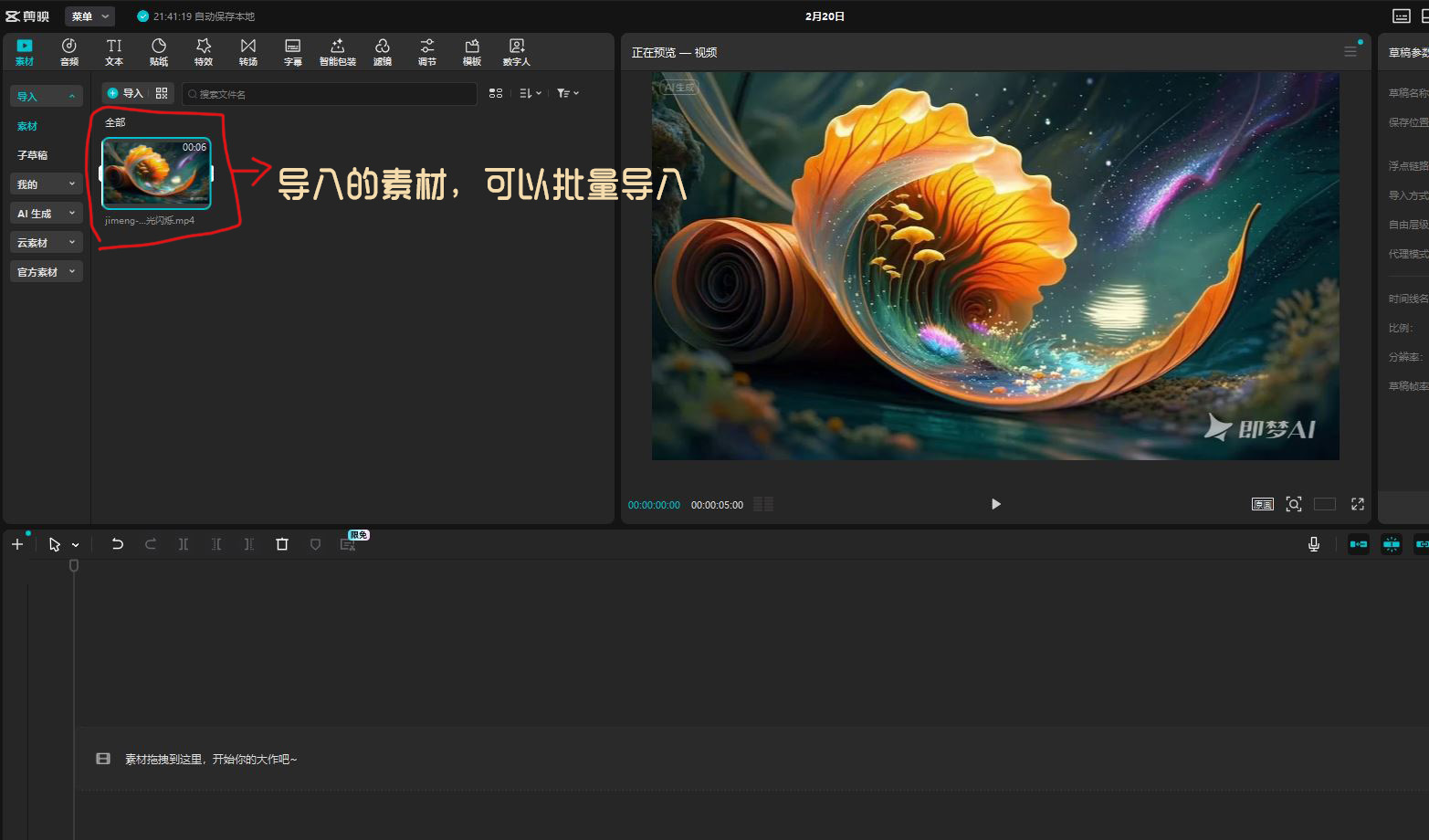Click the 导入 import button
The width and height of the screenshot is (1429, 840).
(x=125, y=93)
